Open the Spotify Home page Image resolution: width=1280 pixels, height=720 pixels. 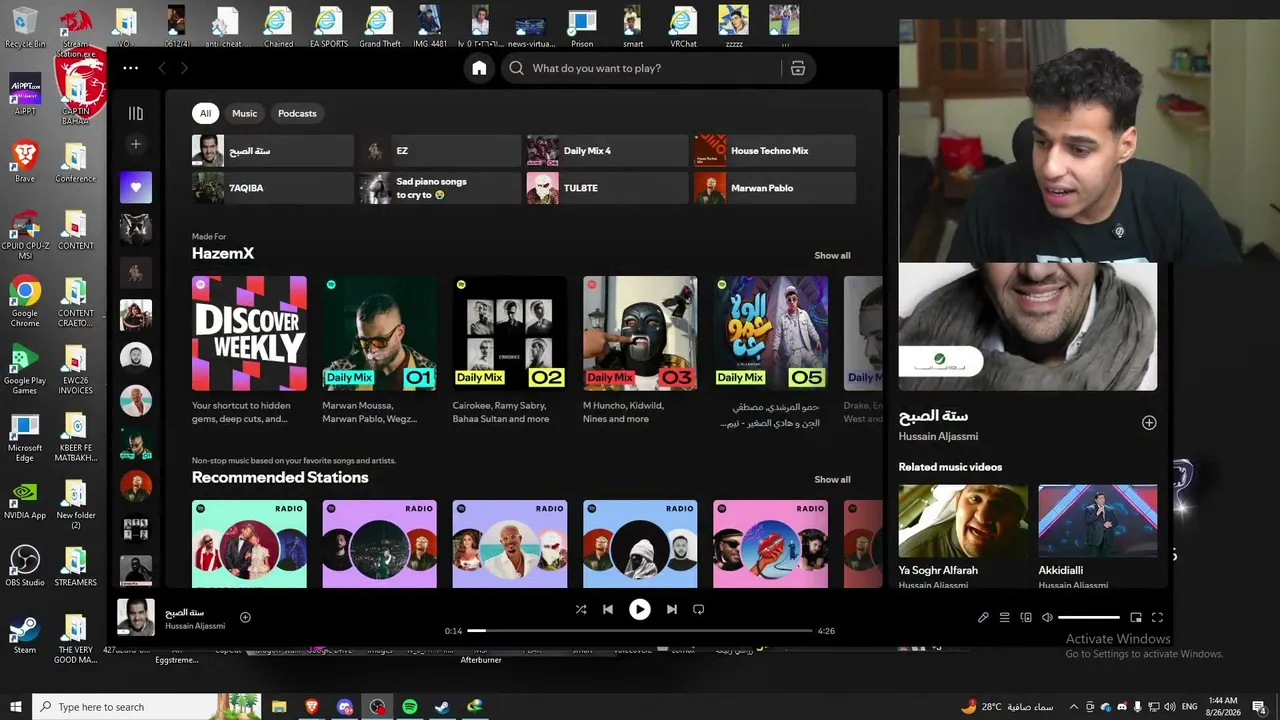pyautogui.click(x=480, y=68)
